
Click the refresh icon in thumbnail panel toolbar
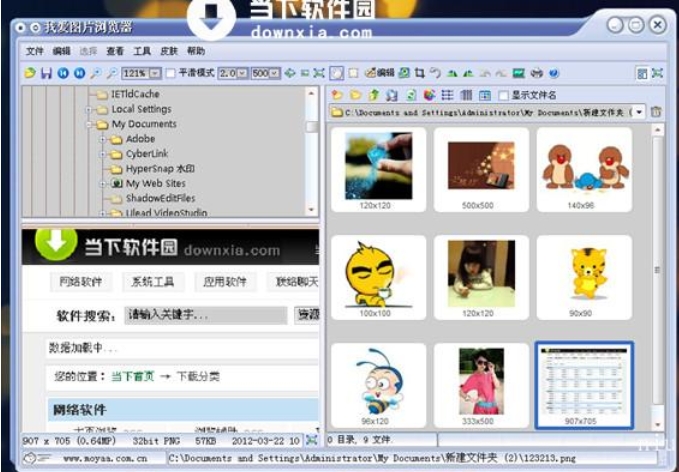pos(411,95)
